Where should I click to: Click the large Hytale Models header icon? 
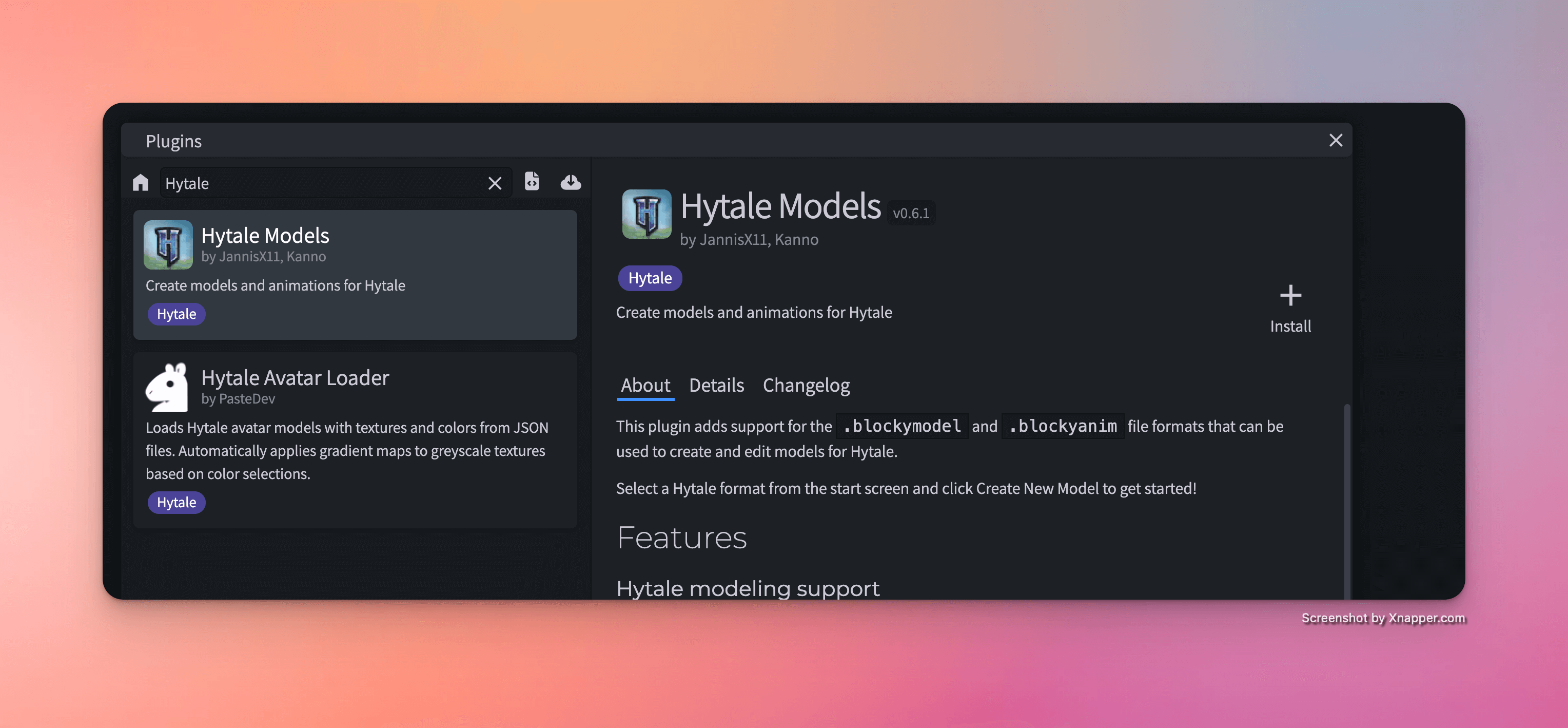646,215
